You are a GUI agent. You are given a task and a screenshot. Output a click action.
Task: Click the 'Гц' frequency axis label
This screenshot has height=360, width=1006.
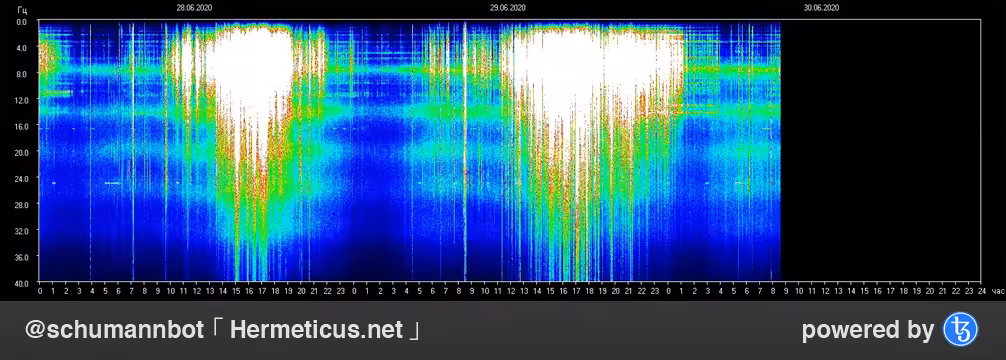22,10
